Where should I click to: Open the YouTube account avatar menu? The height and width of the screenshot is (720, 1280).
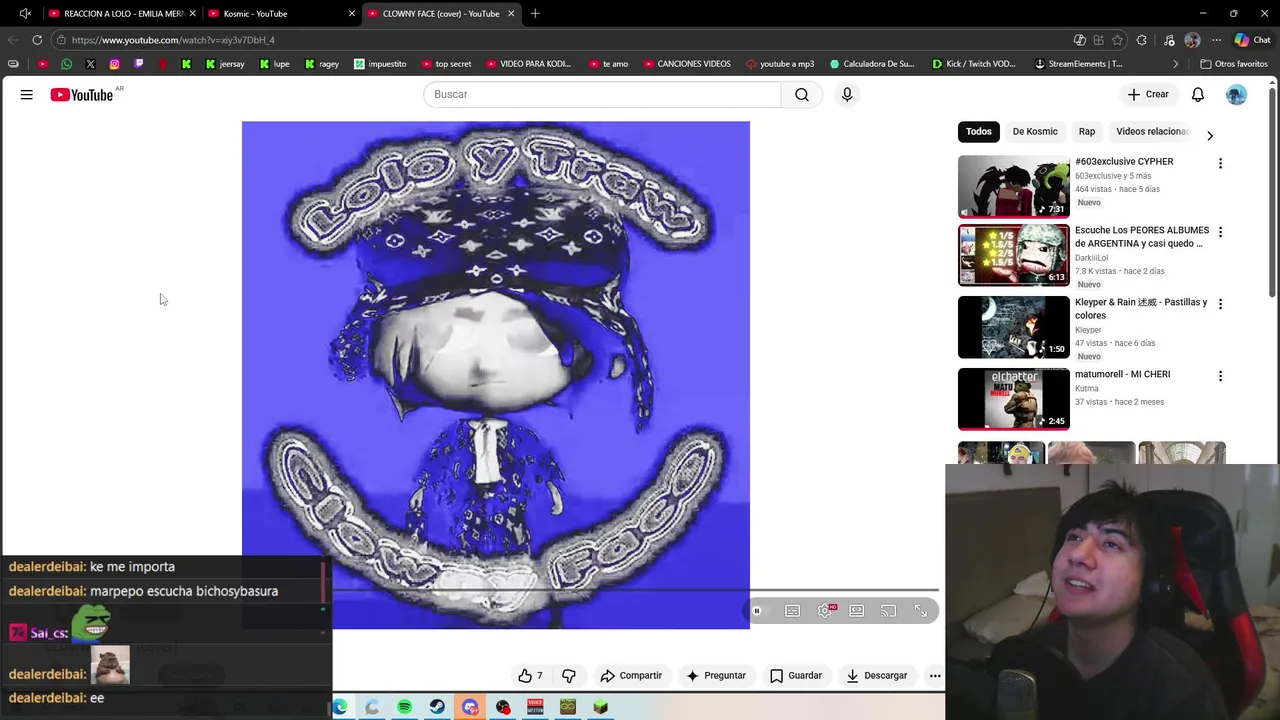pos(1237,94)
